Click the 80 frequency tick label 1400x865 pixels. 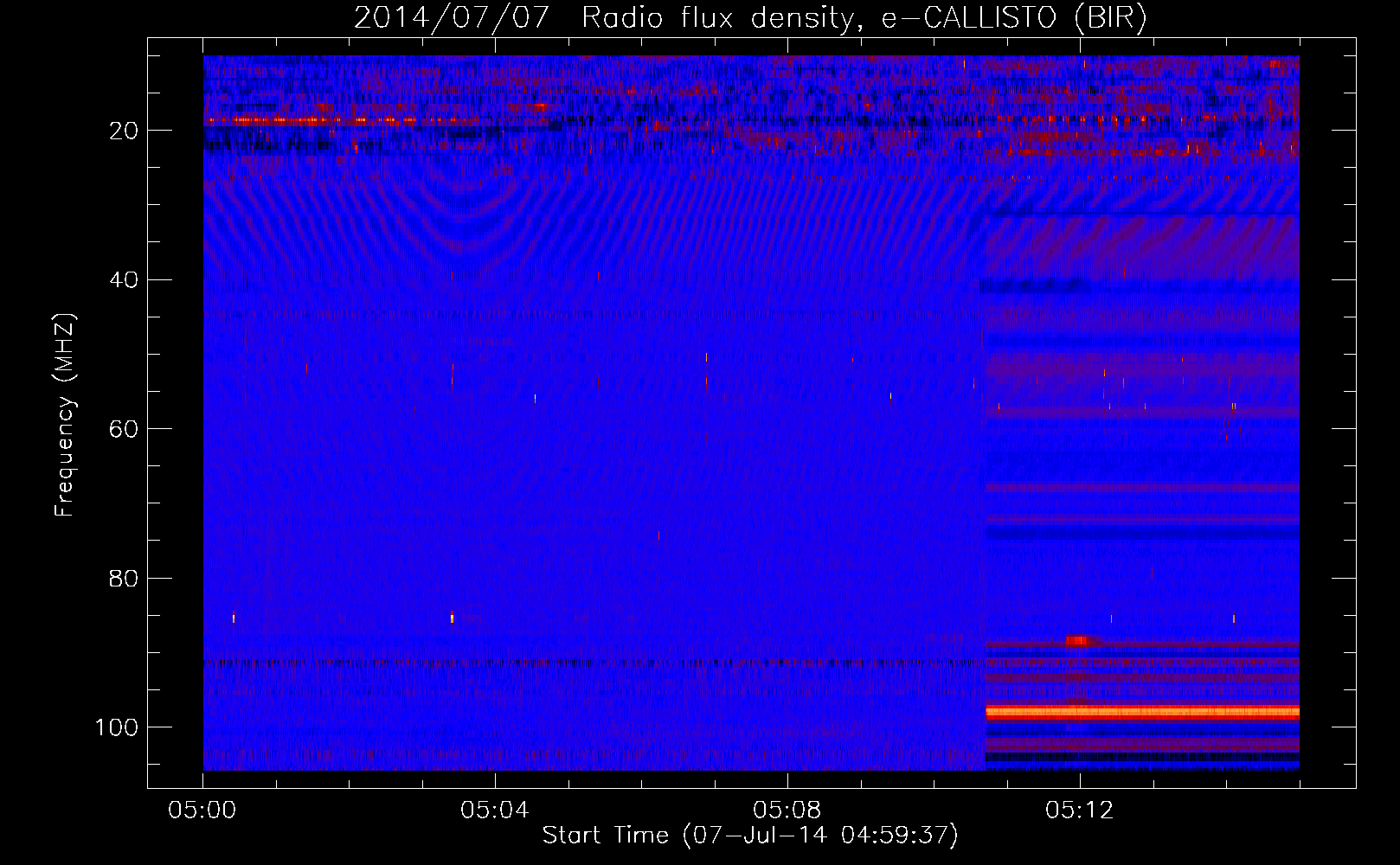125,578
